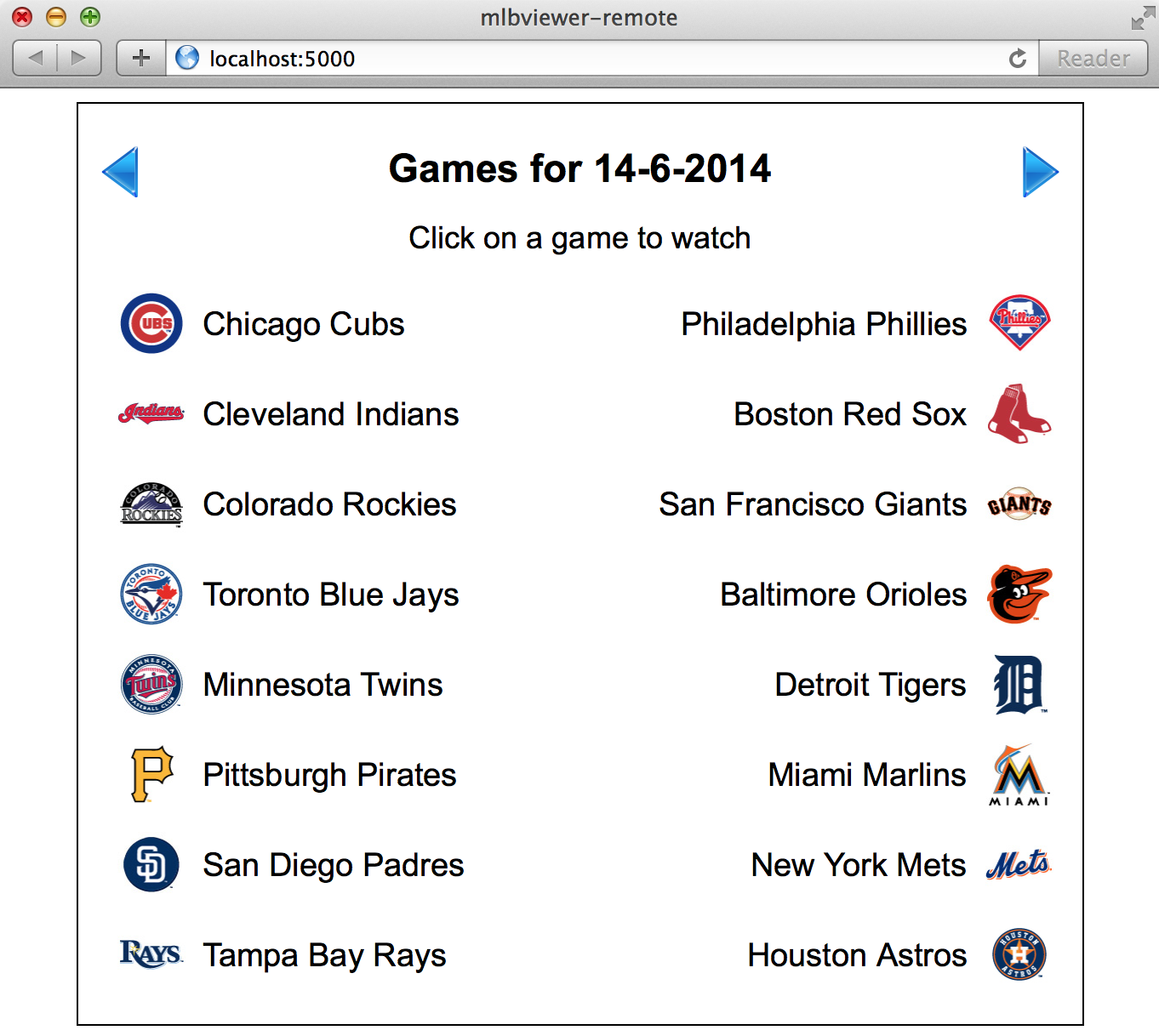Click the Pittsburgh Pirates logo
The image size is (1159, 1036).
coord(151,774)
